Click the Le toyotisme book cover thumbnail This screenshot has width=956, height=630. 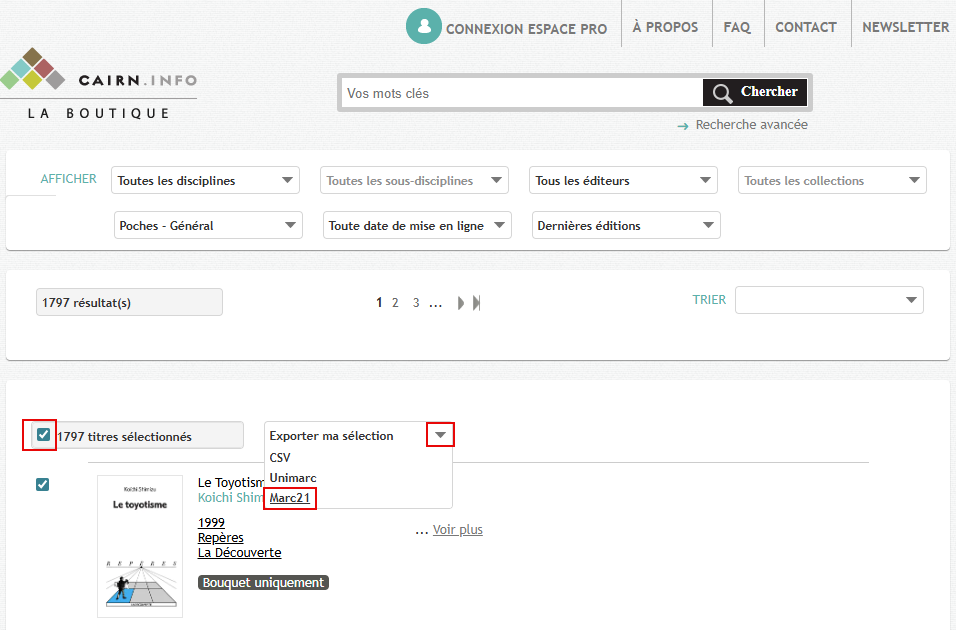point(140,546)
